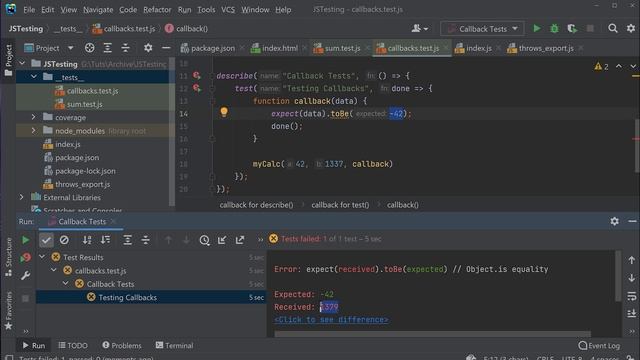Select opened file locator icon in Project panel
This screenshot has width=640, height=360.
point(89,48)
